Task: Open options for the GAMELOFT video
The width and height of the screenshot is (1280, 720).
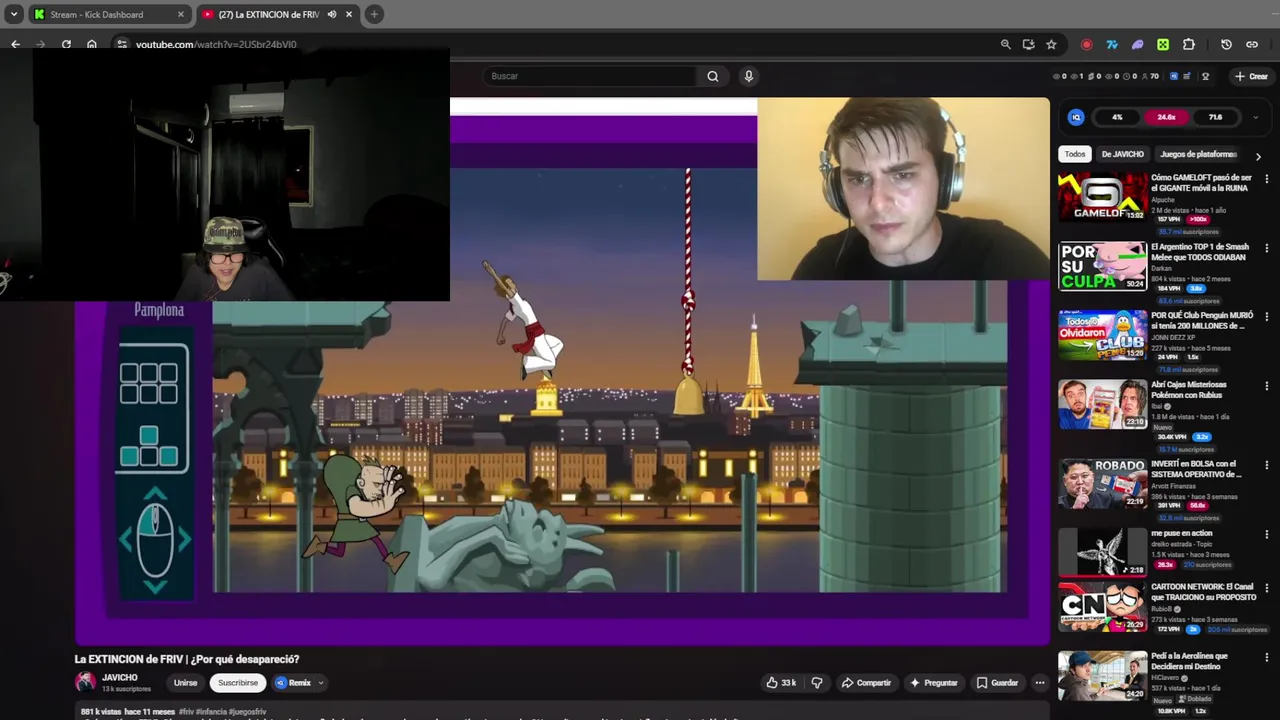Action: tap(1267, 179)
